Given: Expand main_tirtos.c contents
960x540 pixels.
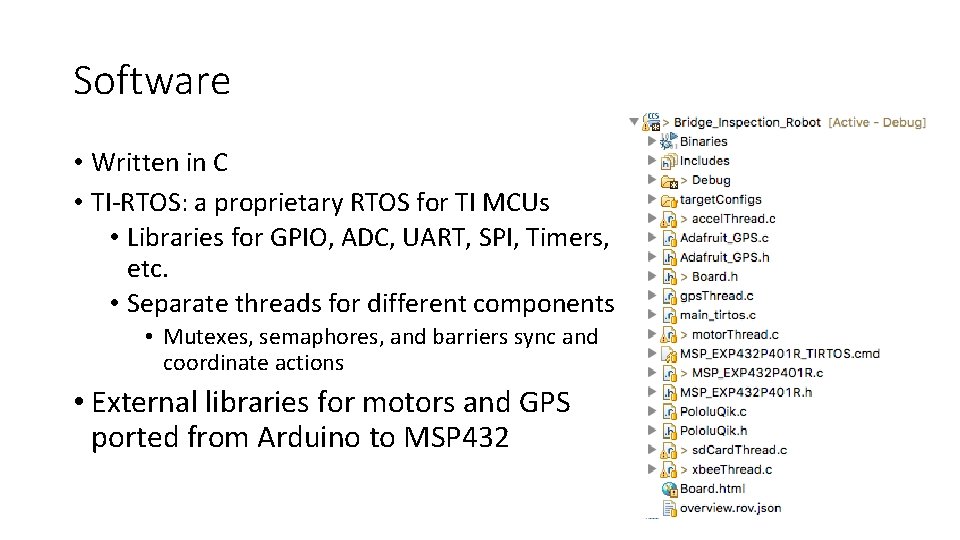Looking at the screenshot, I should tap(651, 315).
